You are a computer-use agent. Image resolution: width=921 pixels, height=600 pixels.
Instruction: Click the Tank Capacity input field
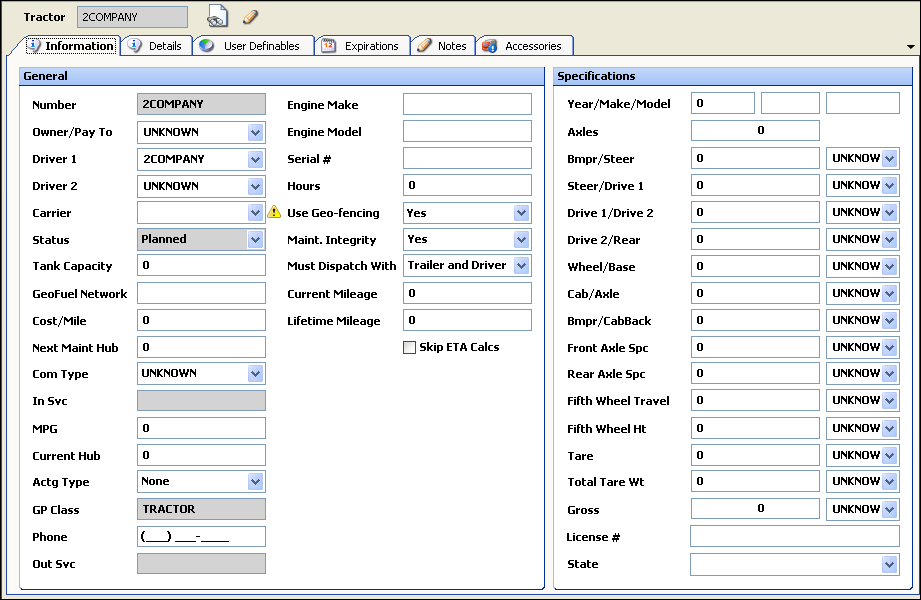pos(201,266)
